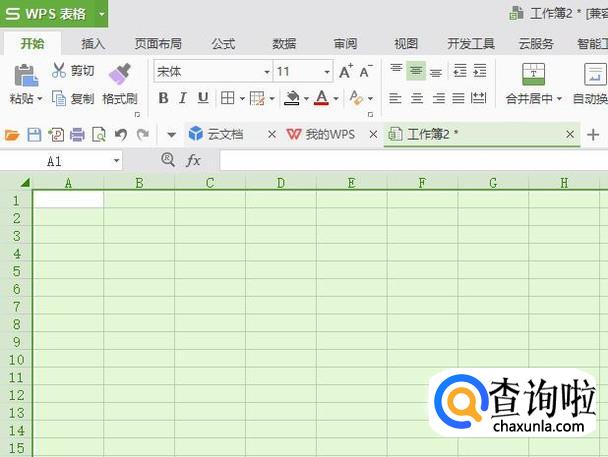This screenshot has width=608, height=457.
Task: Select column D header
Action: [x=281, y=183]
